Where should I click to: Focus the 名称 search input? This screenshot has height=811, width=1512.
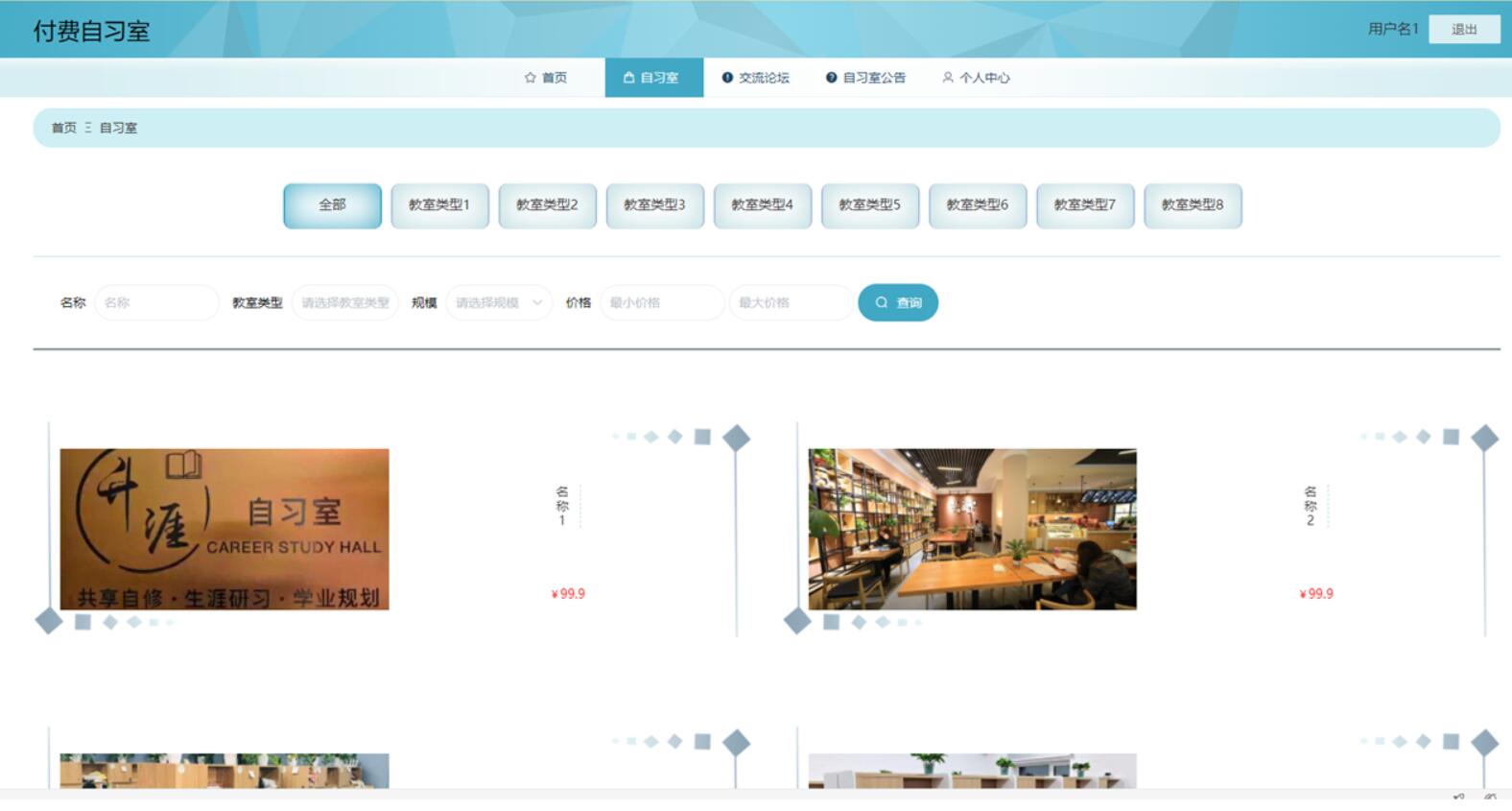click(156, 302)
